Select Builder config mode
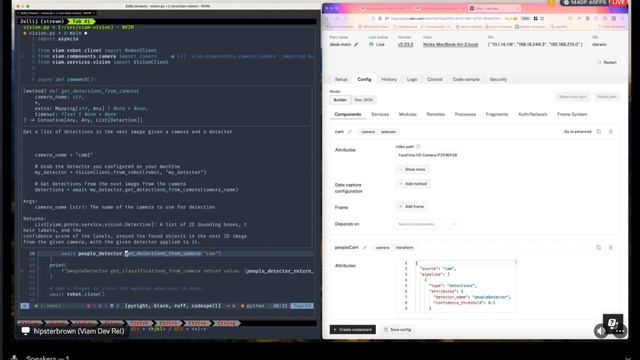 pyautogui.click(x=340, y=100)
